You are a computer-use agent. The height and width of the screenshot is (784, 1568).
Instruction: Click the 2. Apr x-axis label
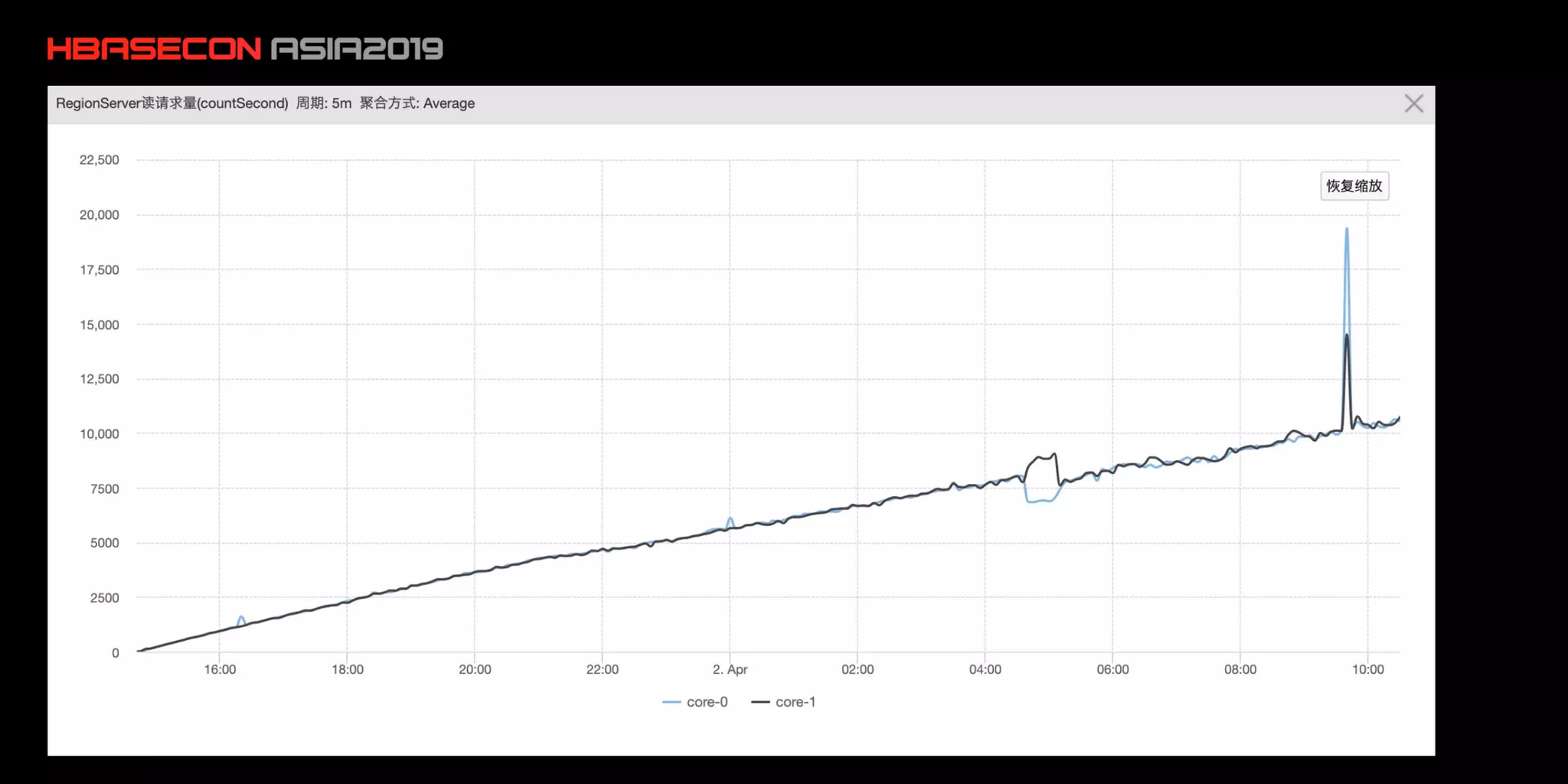point(730,669)
